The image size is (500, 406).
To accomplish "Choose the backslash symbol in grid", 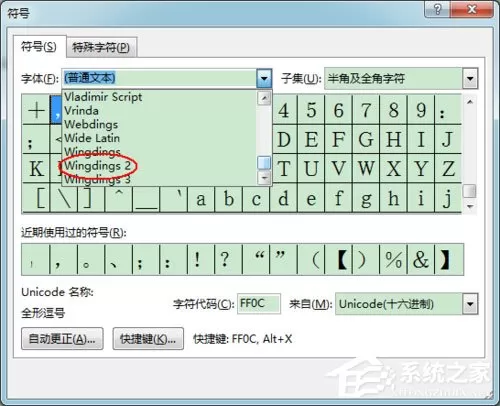I will (64, 198).
